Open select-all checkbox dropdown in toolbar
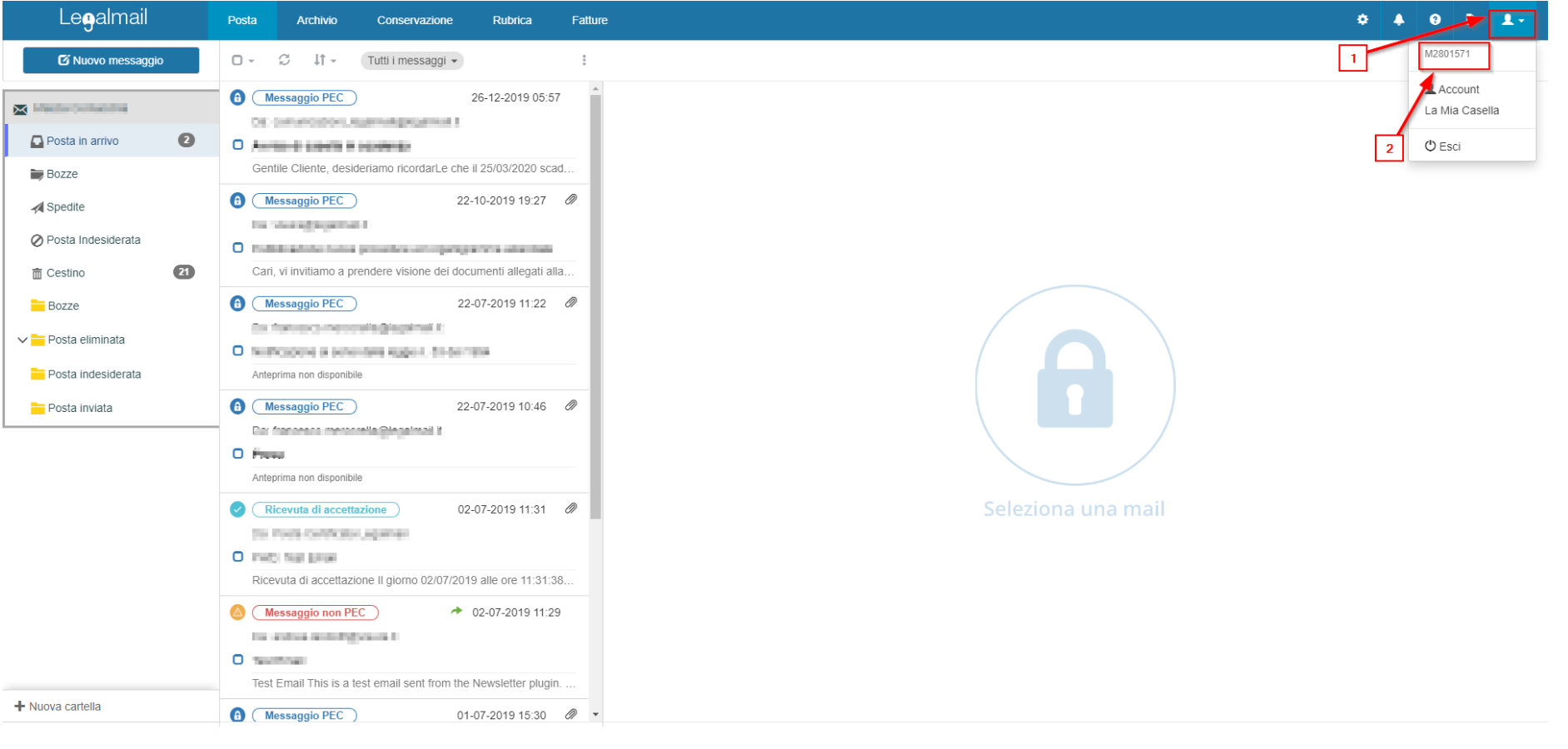 pos(242,60)
